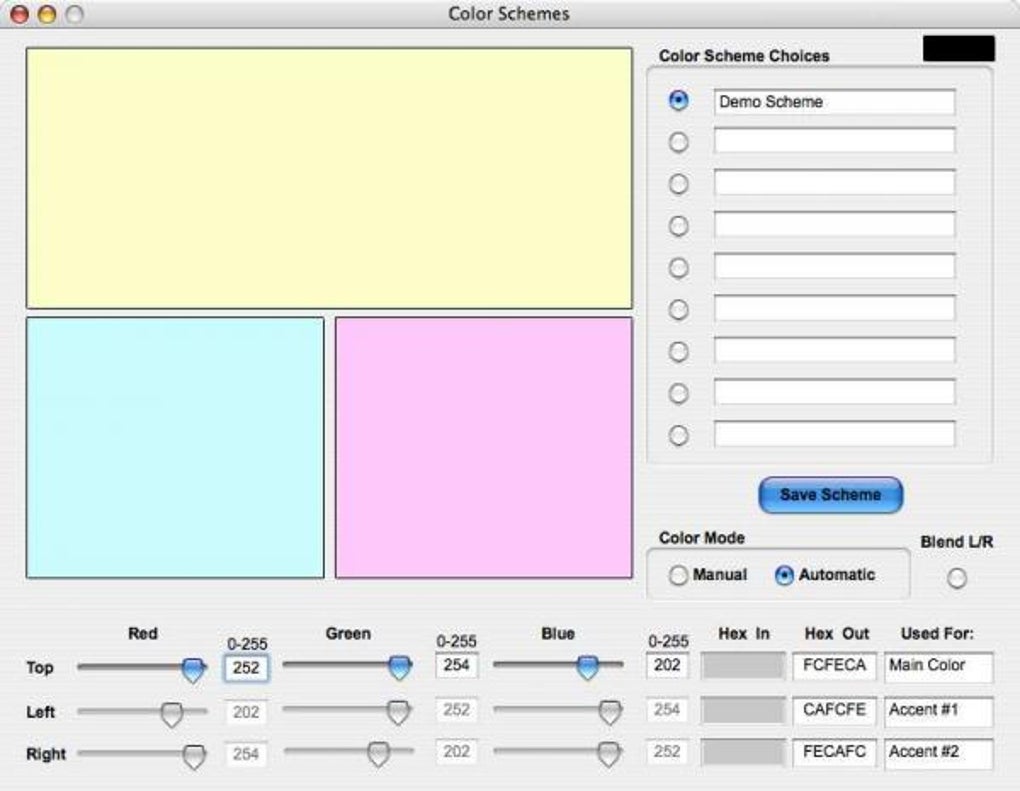Click the Top row Blue slider
1020x791 pixels.
(x=588, y=667)
